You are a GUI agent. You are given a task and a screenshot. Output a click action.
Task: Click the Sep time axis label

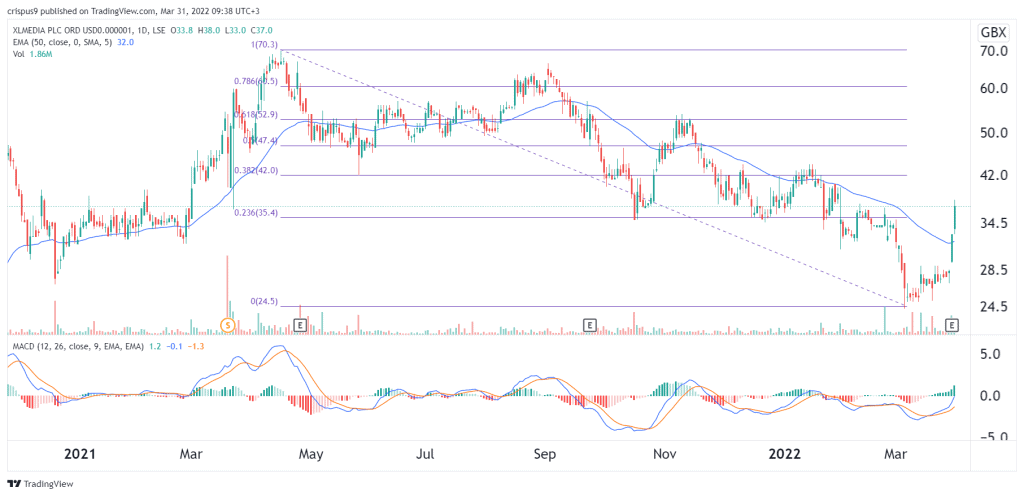(x=545, y=454)
